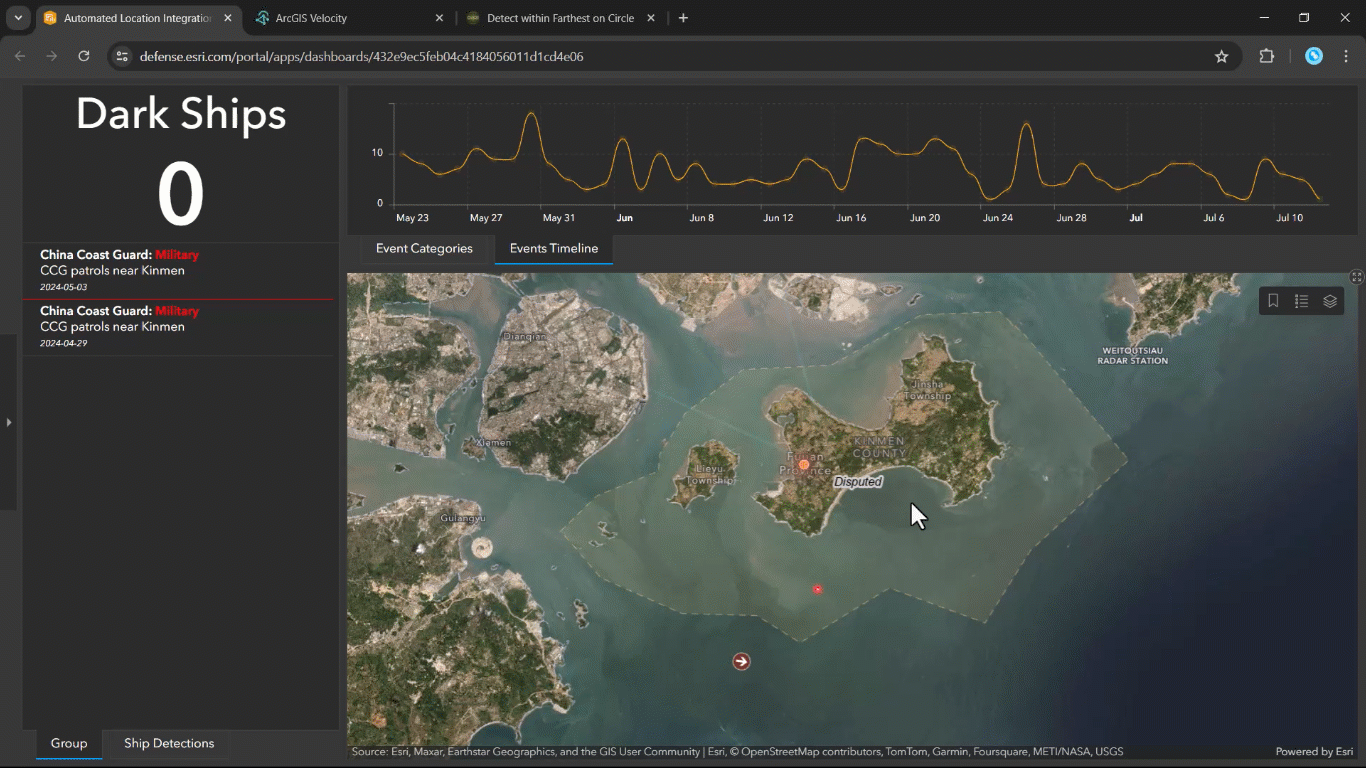
Task: Click the arrow ship marker on map
Action: pos(741,661)
